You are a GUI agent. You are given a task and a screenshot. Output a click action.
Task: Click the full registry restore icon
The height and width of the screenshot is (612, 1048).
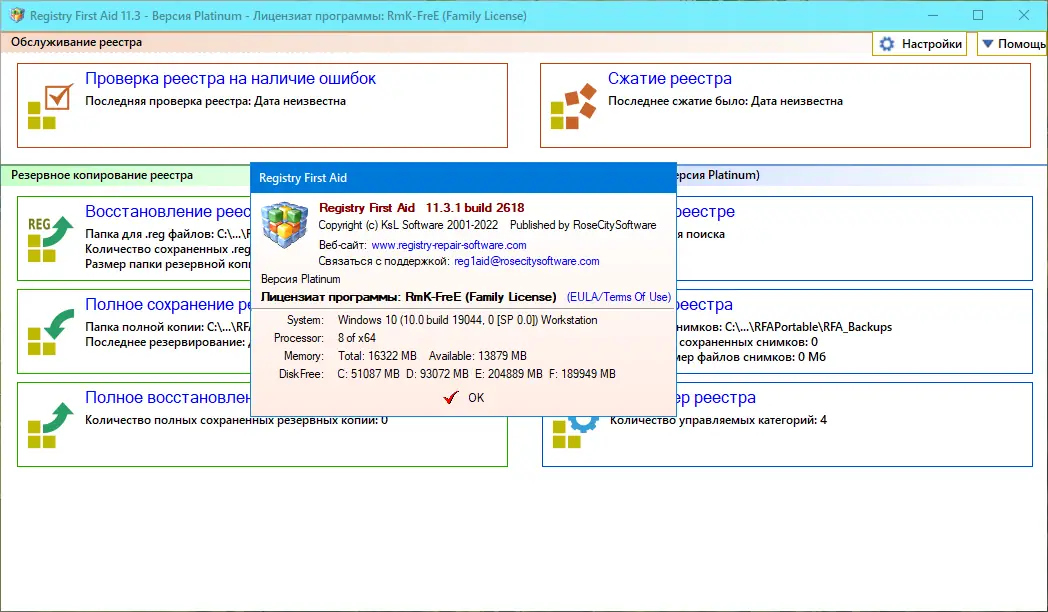(50, 425)
